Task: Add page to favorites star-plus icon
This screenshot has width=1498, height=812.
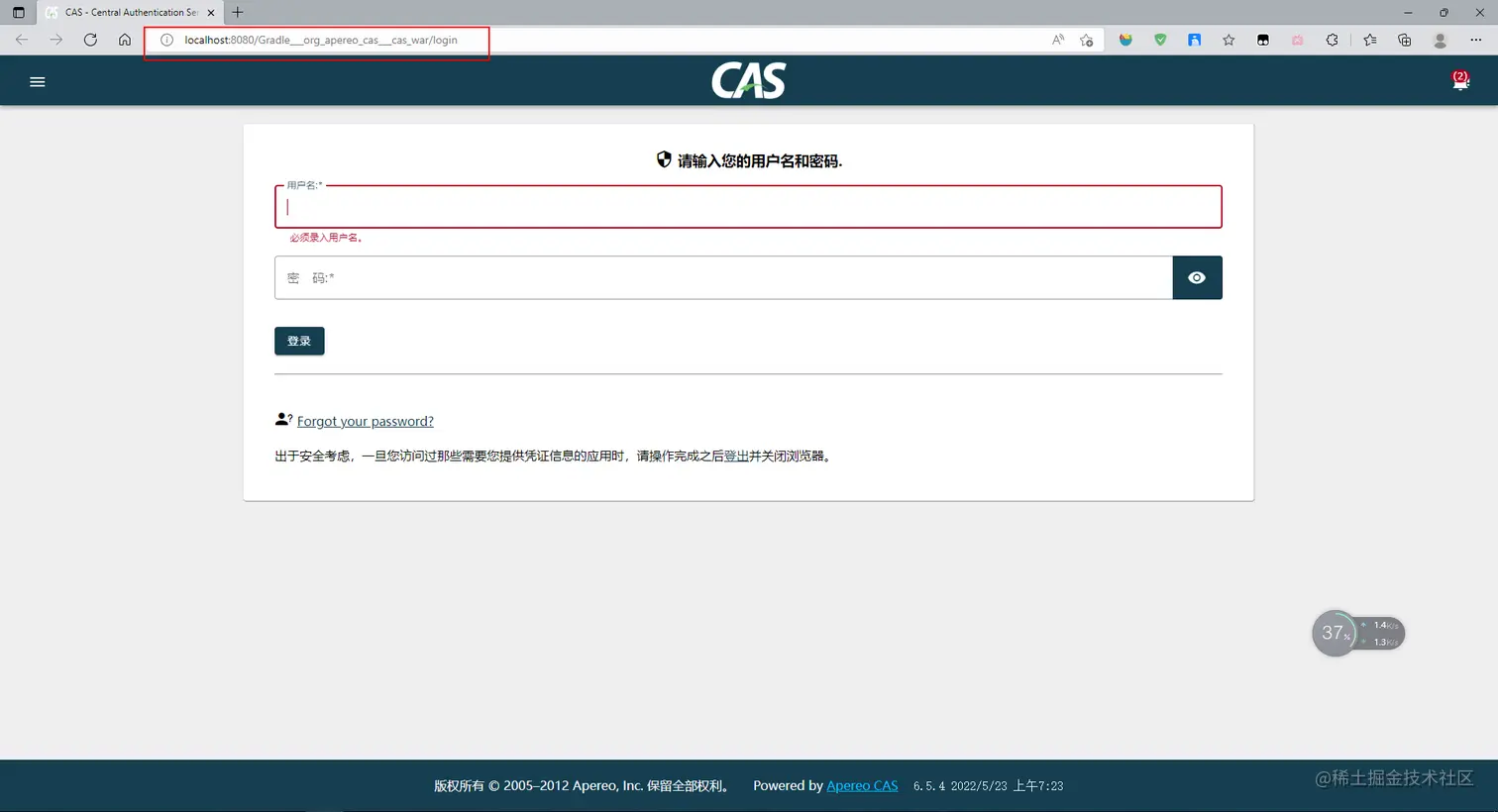Action: 1087,40
